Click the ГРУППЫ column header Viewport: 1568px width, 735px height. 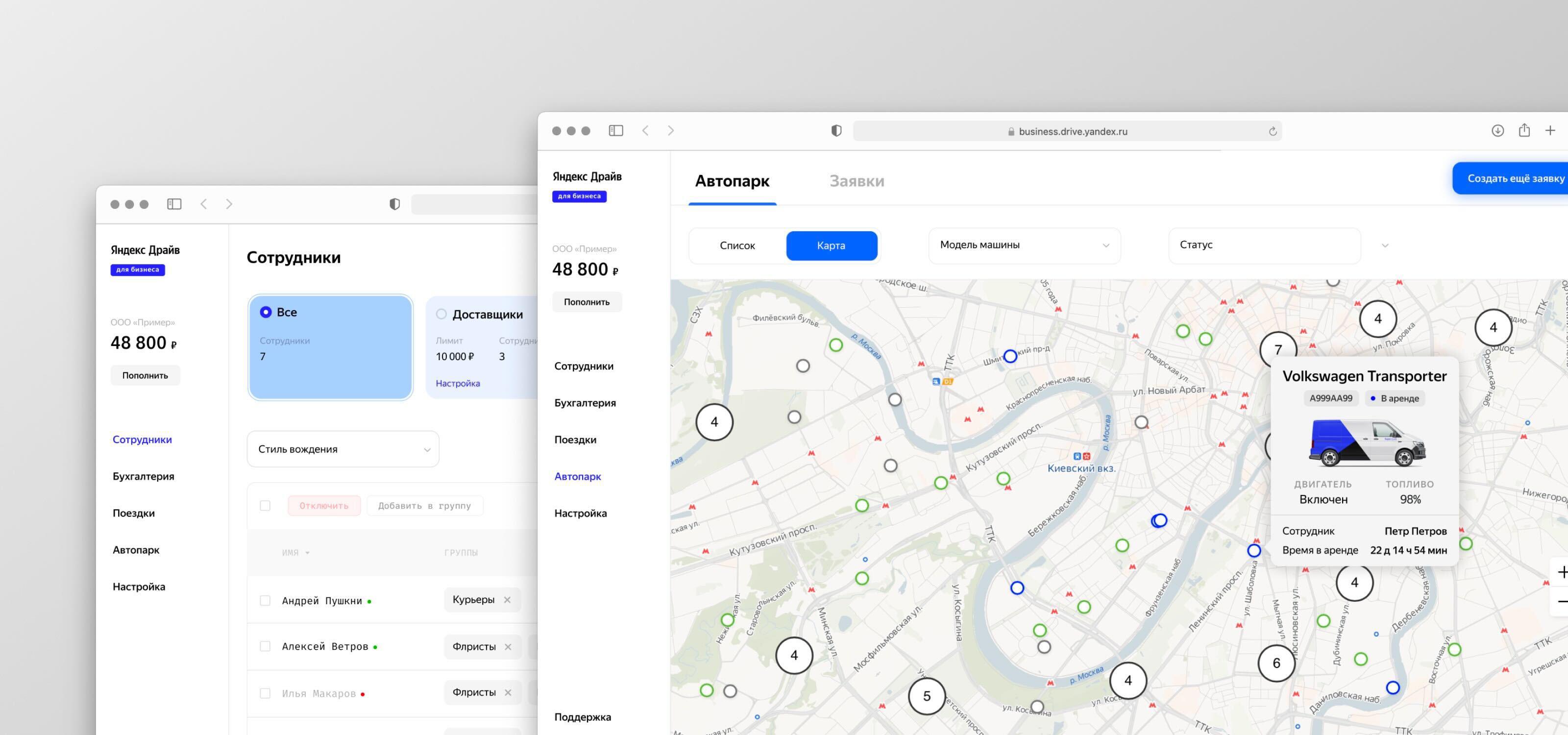[x=461, y=553]
